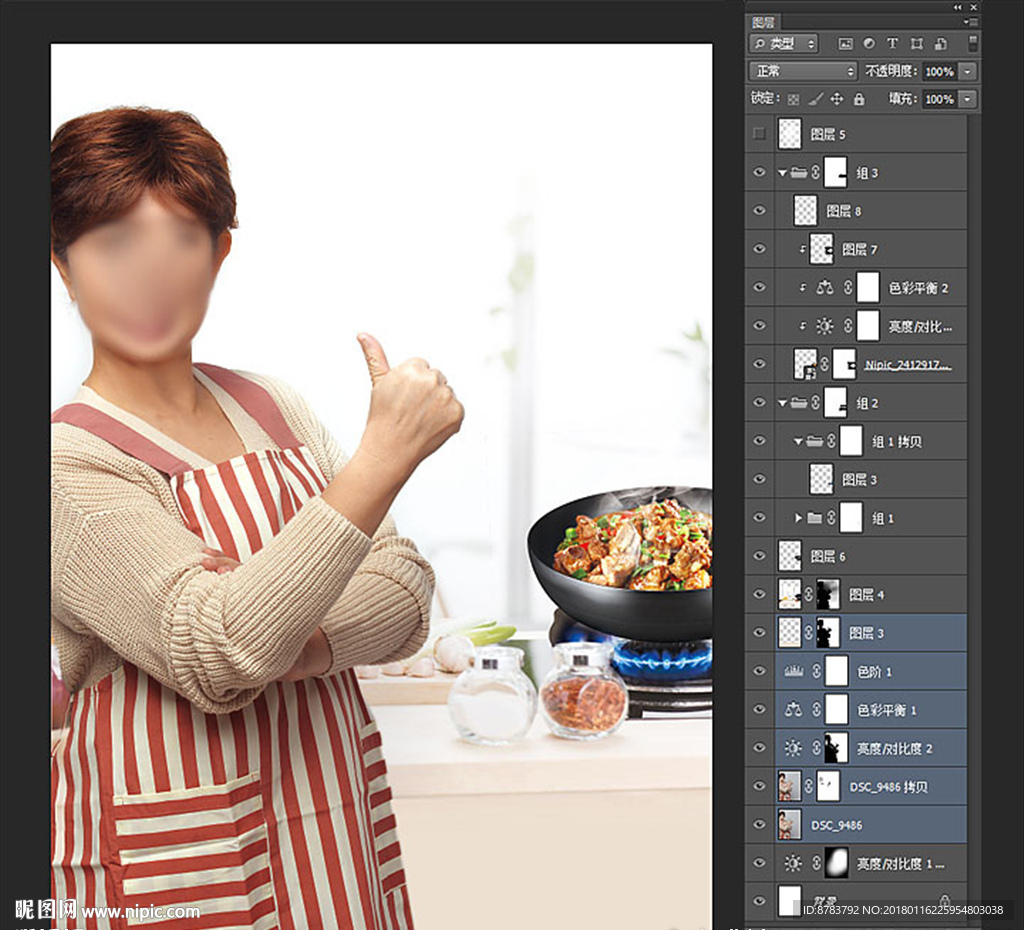Click the 亮度/对比度 1 sun icon

(x=793, y=863)
